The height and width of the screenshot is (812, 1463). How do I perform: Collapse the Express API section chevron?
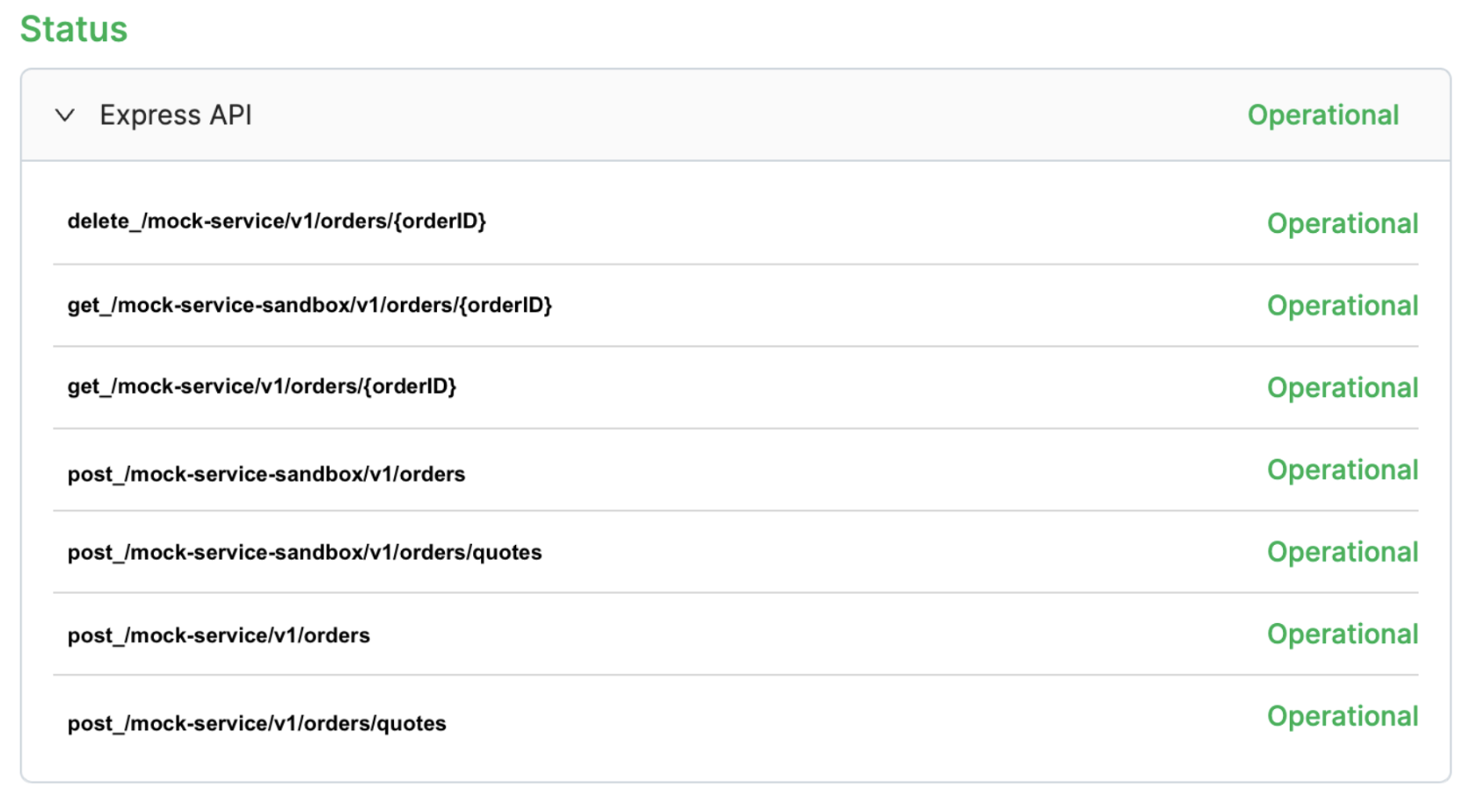point(65,115)
